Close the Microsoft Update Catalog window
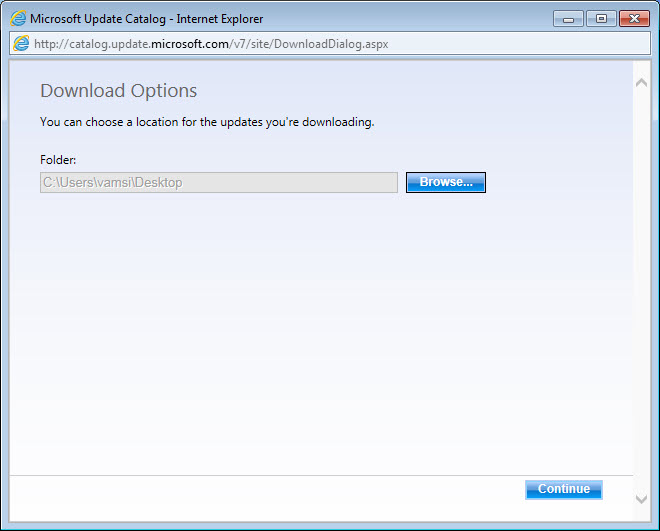The width and height of the screenshot is (660, 531). [x=634, y=19]
